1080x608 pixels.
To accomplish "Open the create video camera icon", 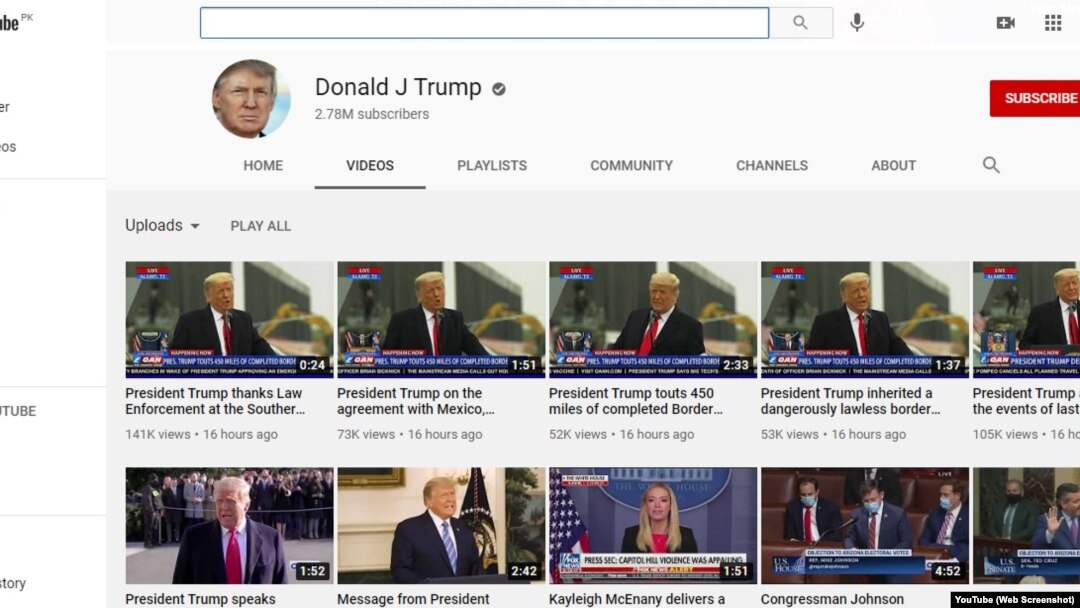I will [x=1006, y=23].
